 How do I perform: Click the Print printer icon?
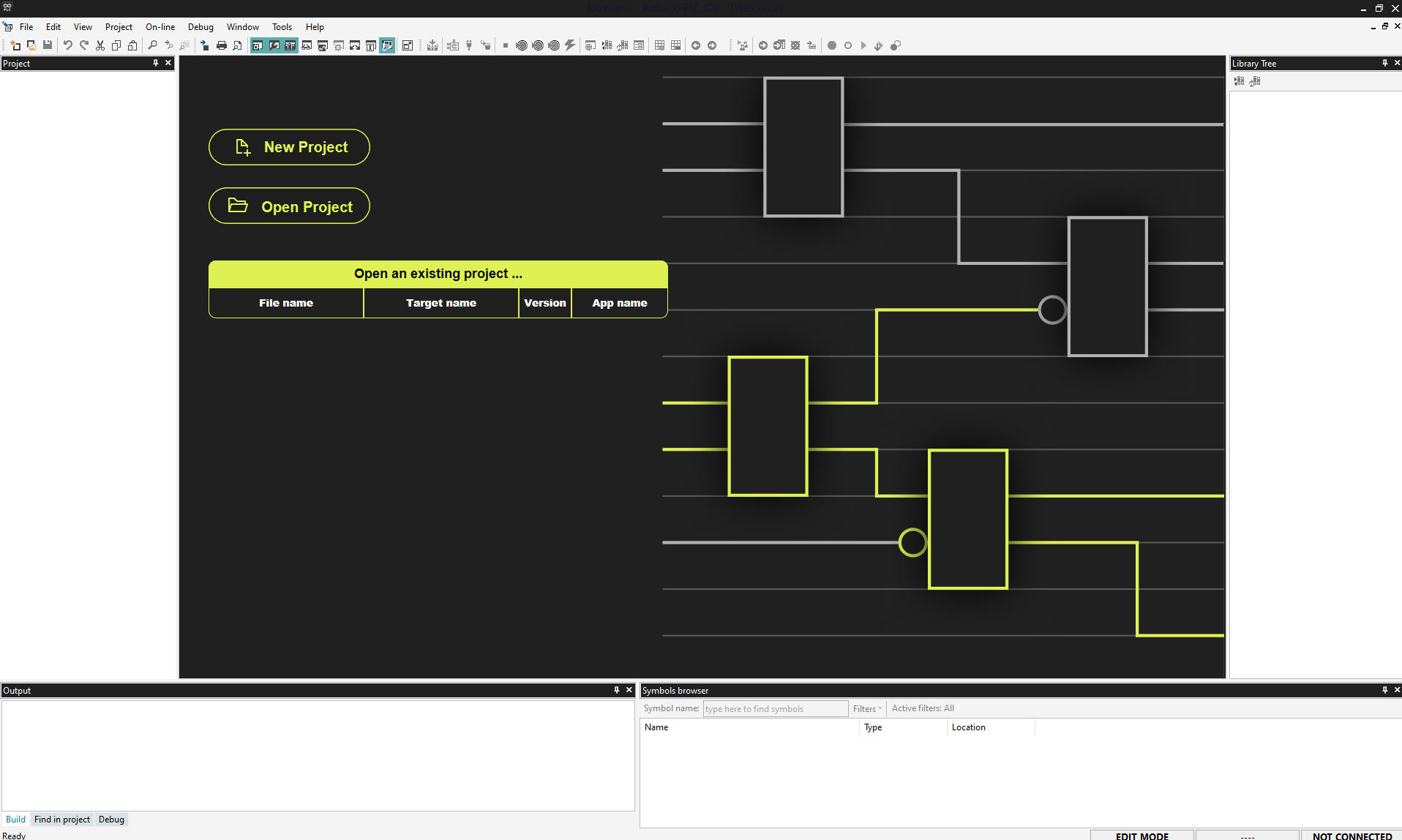pos(222,45)
